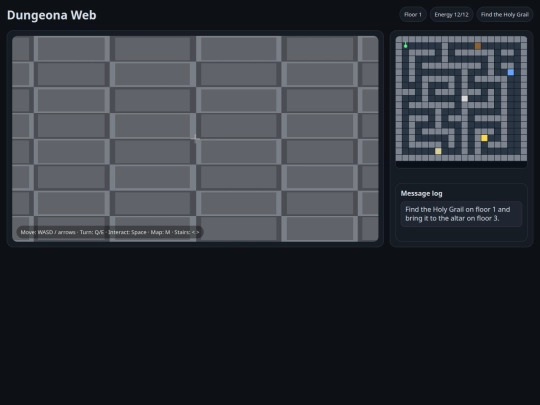The width and height of the screenshot is (540, 405).
Task: Click the Energy 12/12 indicator pill
Action: pos(451,14)
